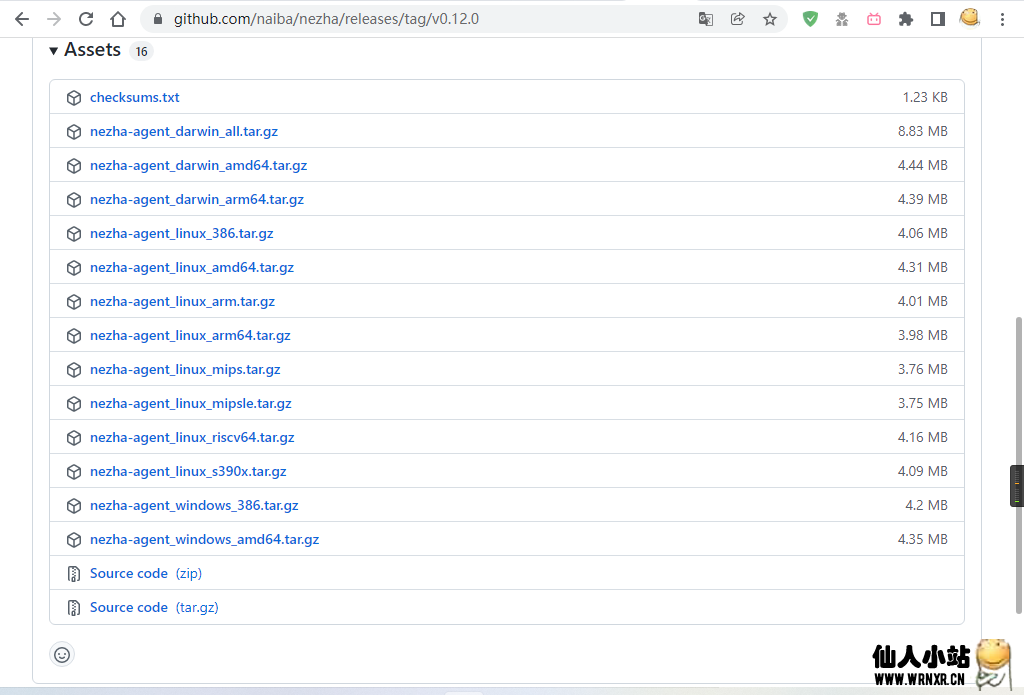Viewport: 1024px width, 695px height.
Task: Add a reaction with the smiley button
Action: 62,655
